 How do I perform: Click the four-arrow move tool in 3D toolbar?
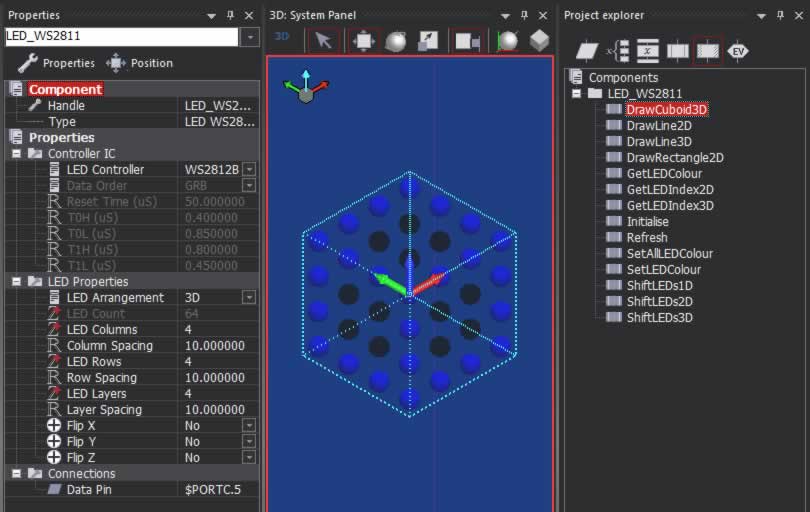click(x=364, y=41)
